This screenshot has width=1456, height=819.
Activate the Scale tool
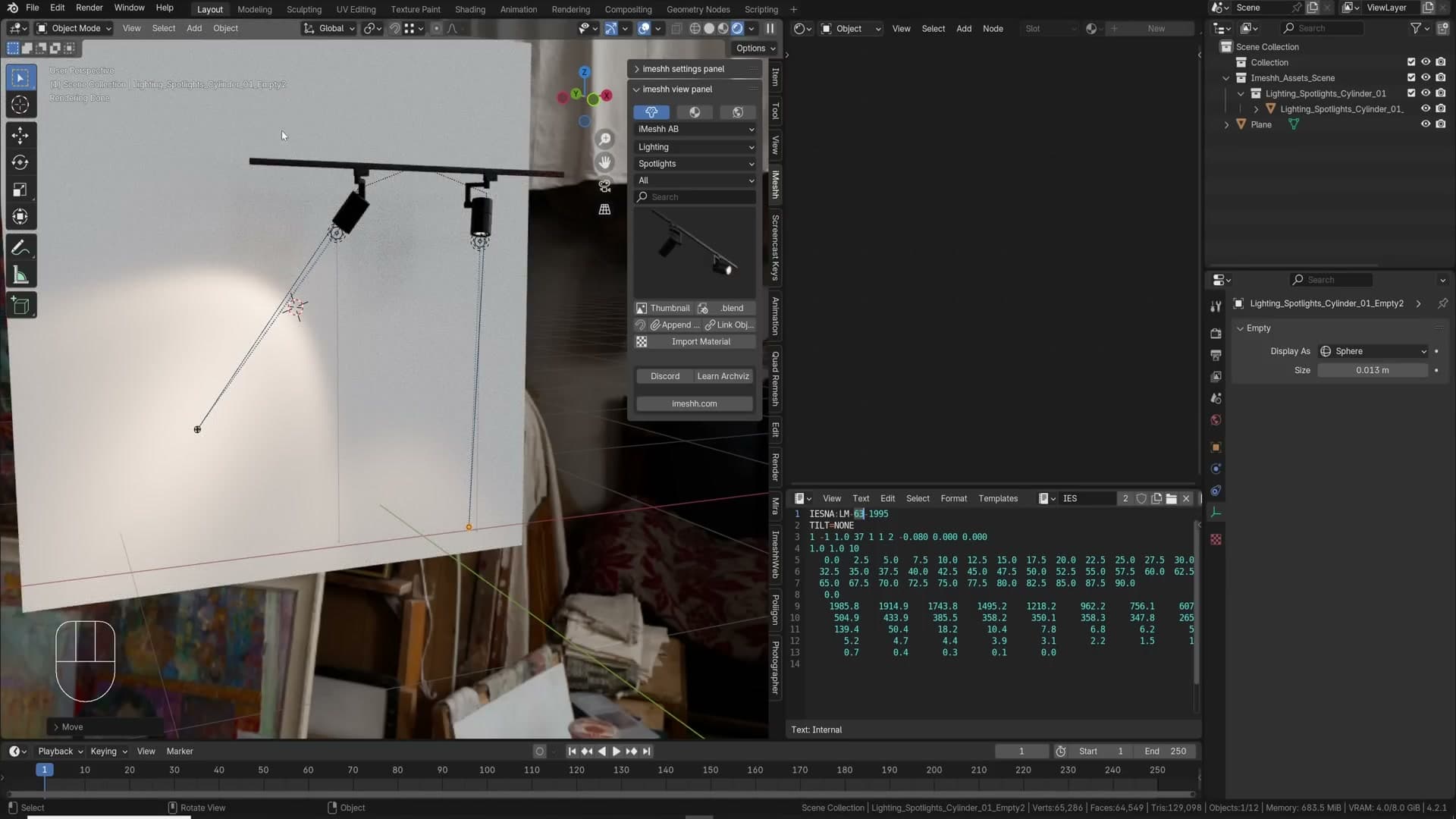pos(20,190)
